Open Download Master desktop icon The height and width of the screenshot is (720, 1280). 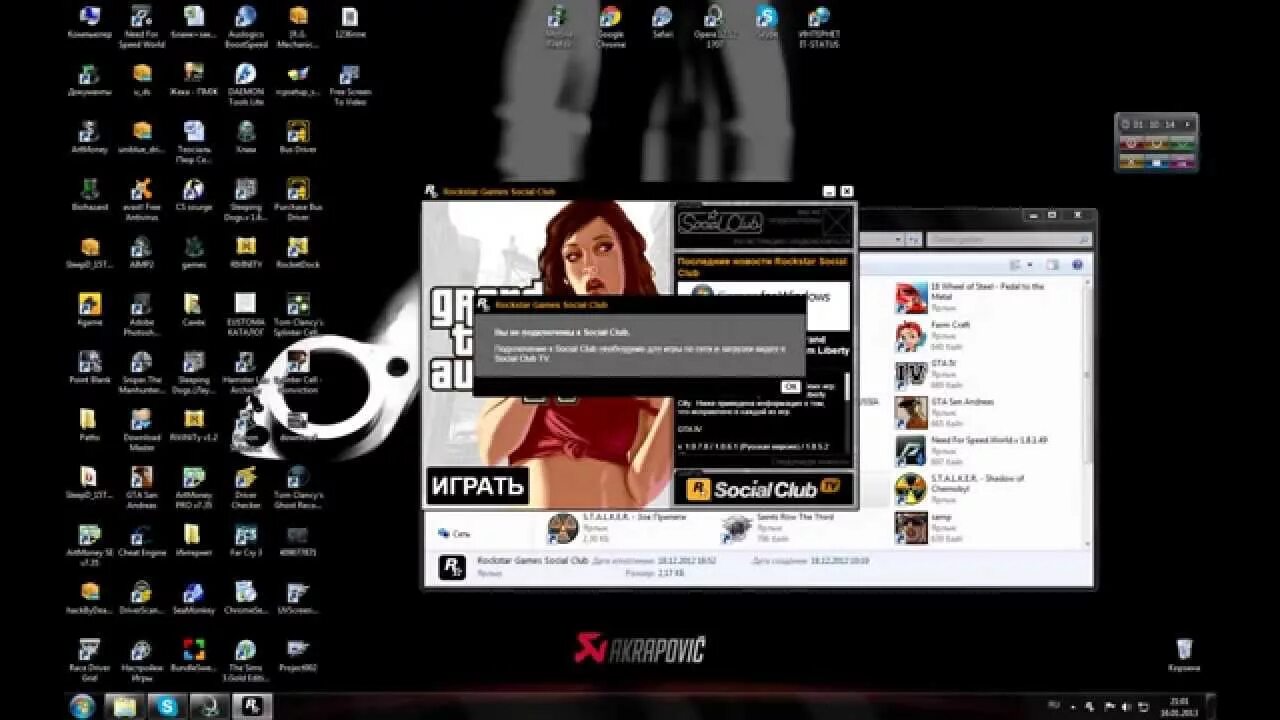142,430
